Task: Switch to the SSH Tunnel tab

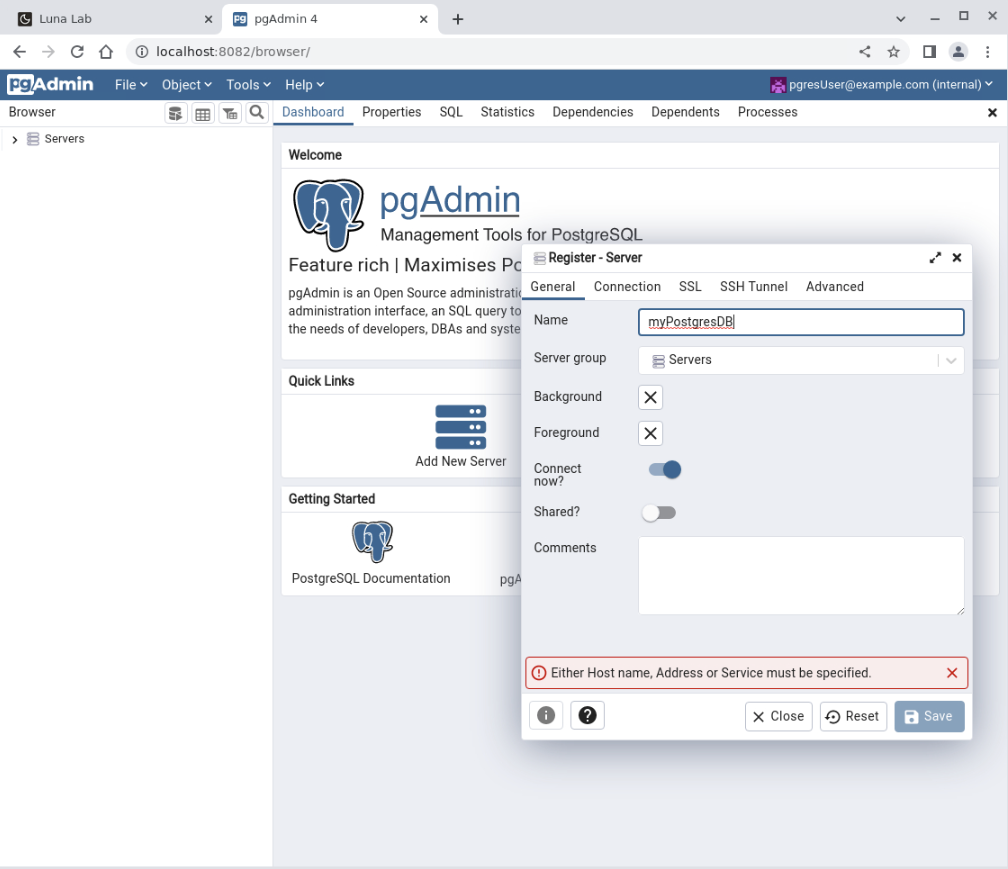Action: click(753, 287)
